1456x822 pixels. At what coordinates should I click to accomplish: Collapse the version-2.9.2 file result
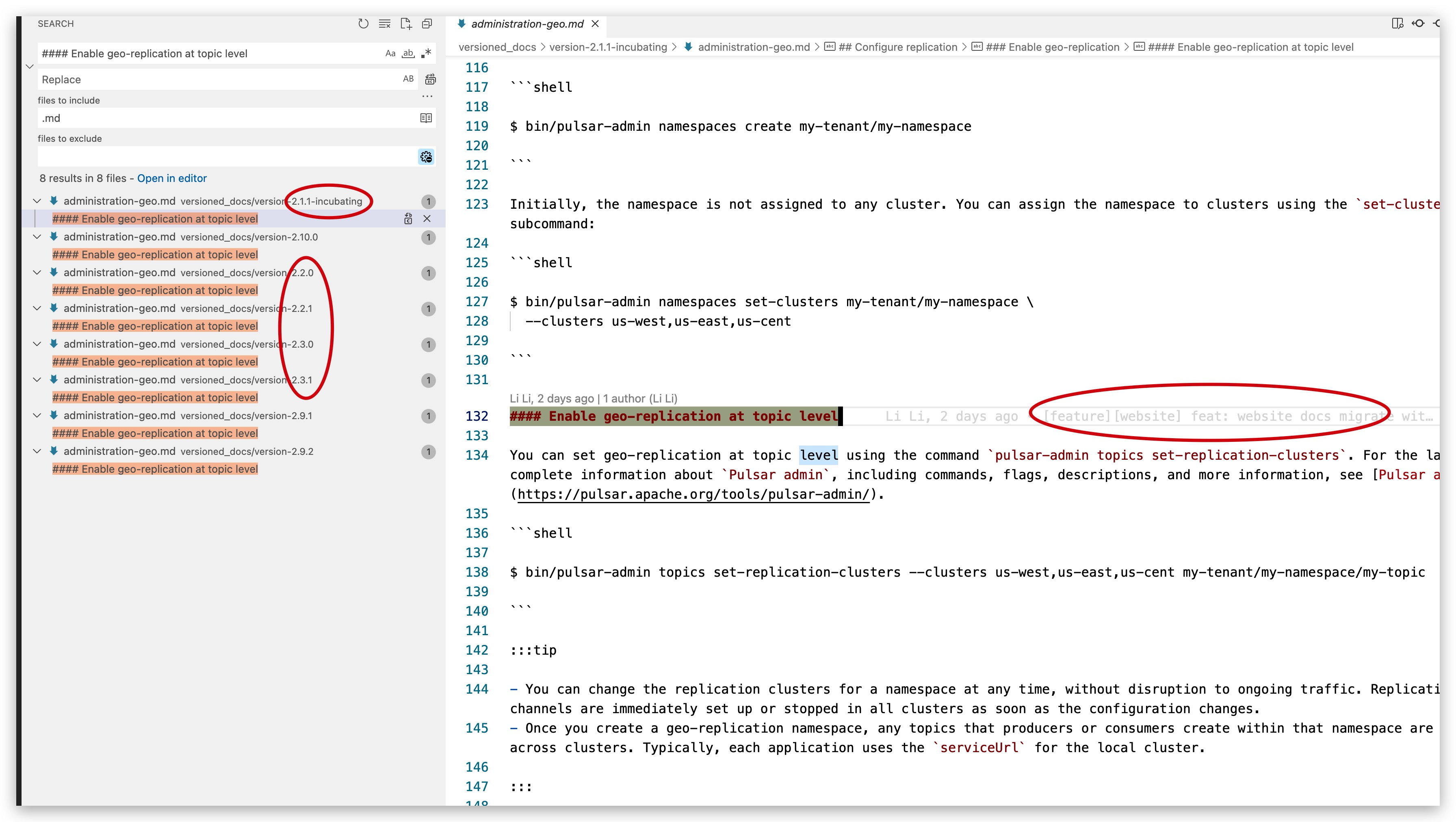pos(37,451)
